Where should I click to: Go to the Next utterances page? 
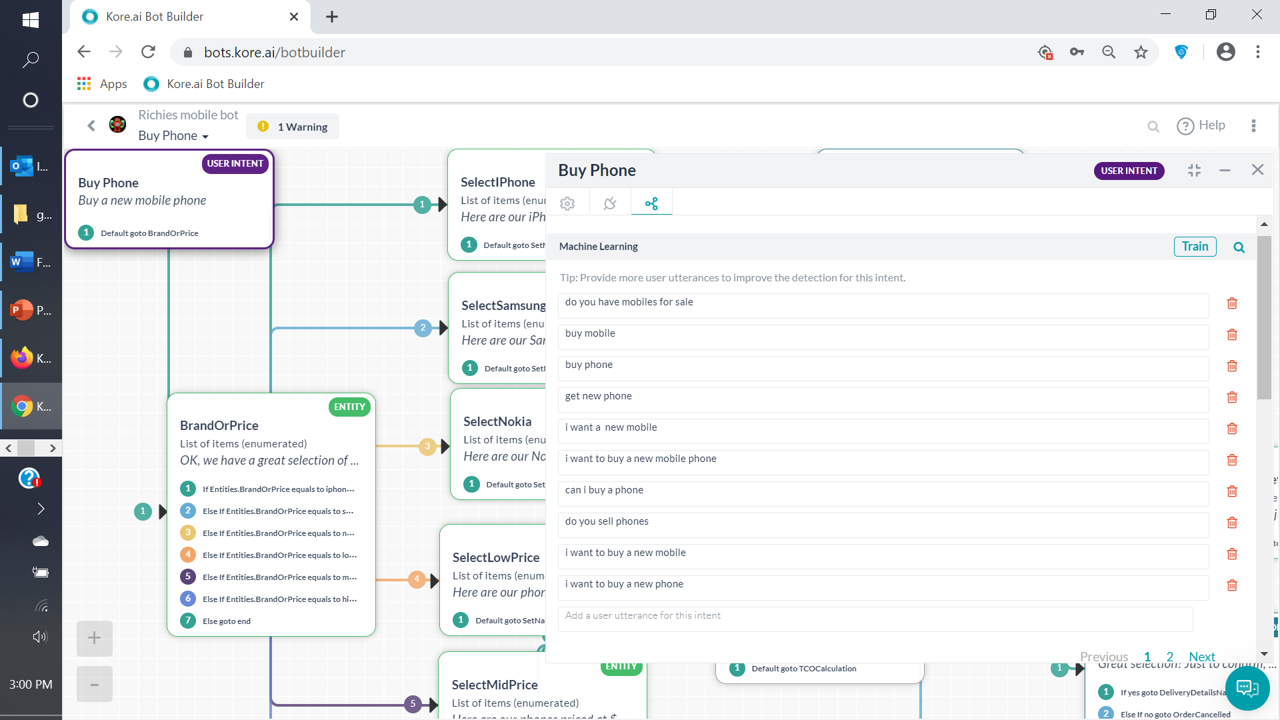pyautogui.click(x=1202, y=657)
